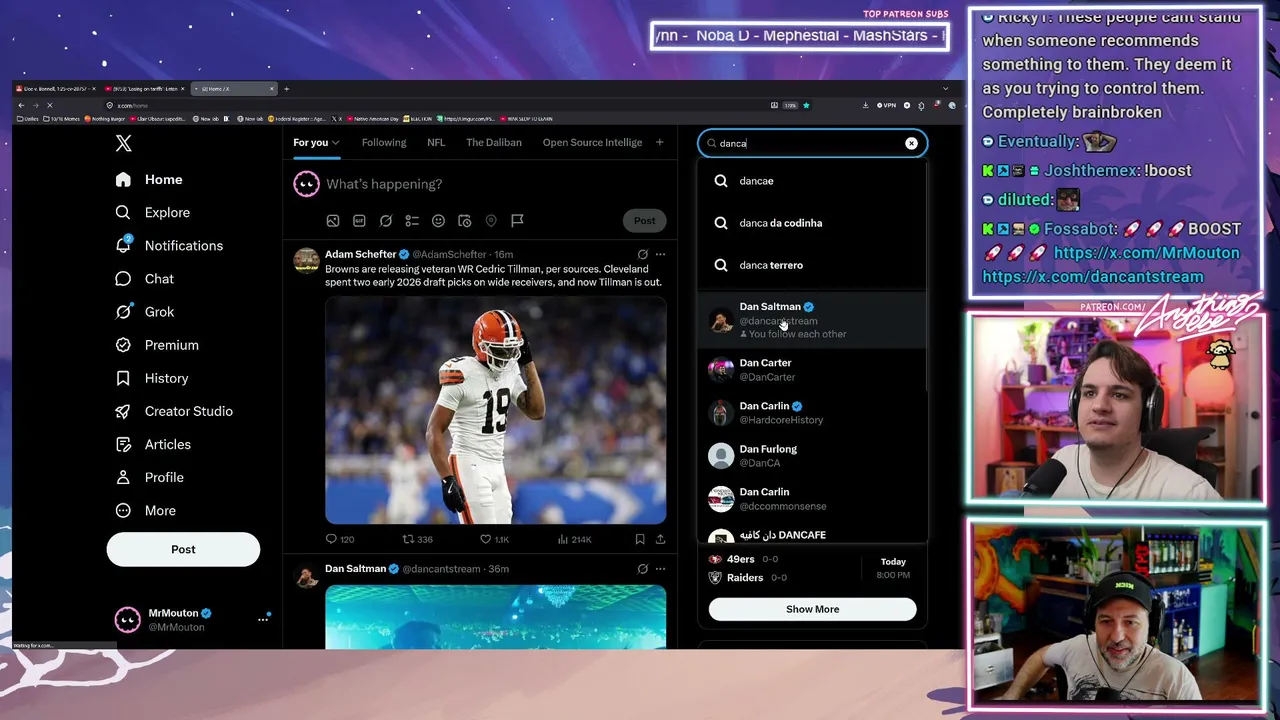
Task: Open Chat in the sidebar
Action: click(x=144, y=279)
